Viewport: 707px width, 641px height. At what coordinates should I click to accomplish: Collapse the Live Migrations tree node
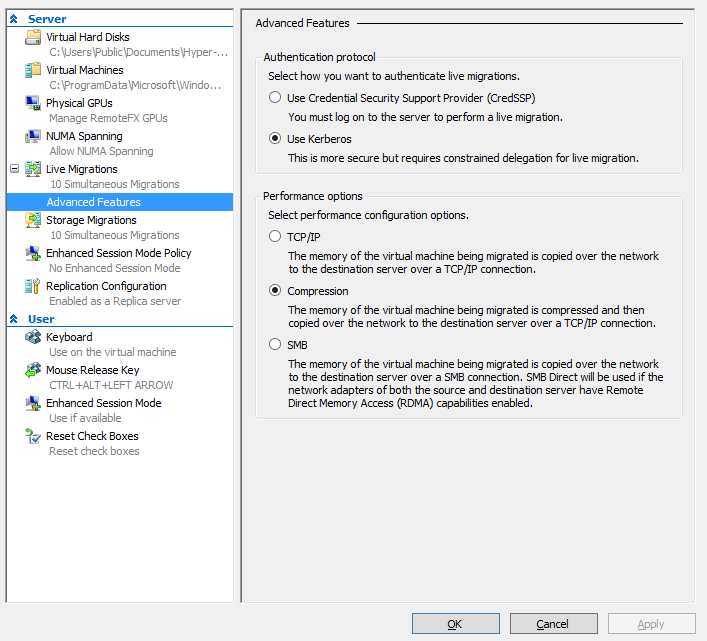click(14, 170)
